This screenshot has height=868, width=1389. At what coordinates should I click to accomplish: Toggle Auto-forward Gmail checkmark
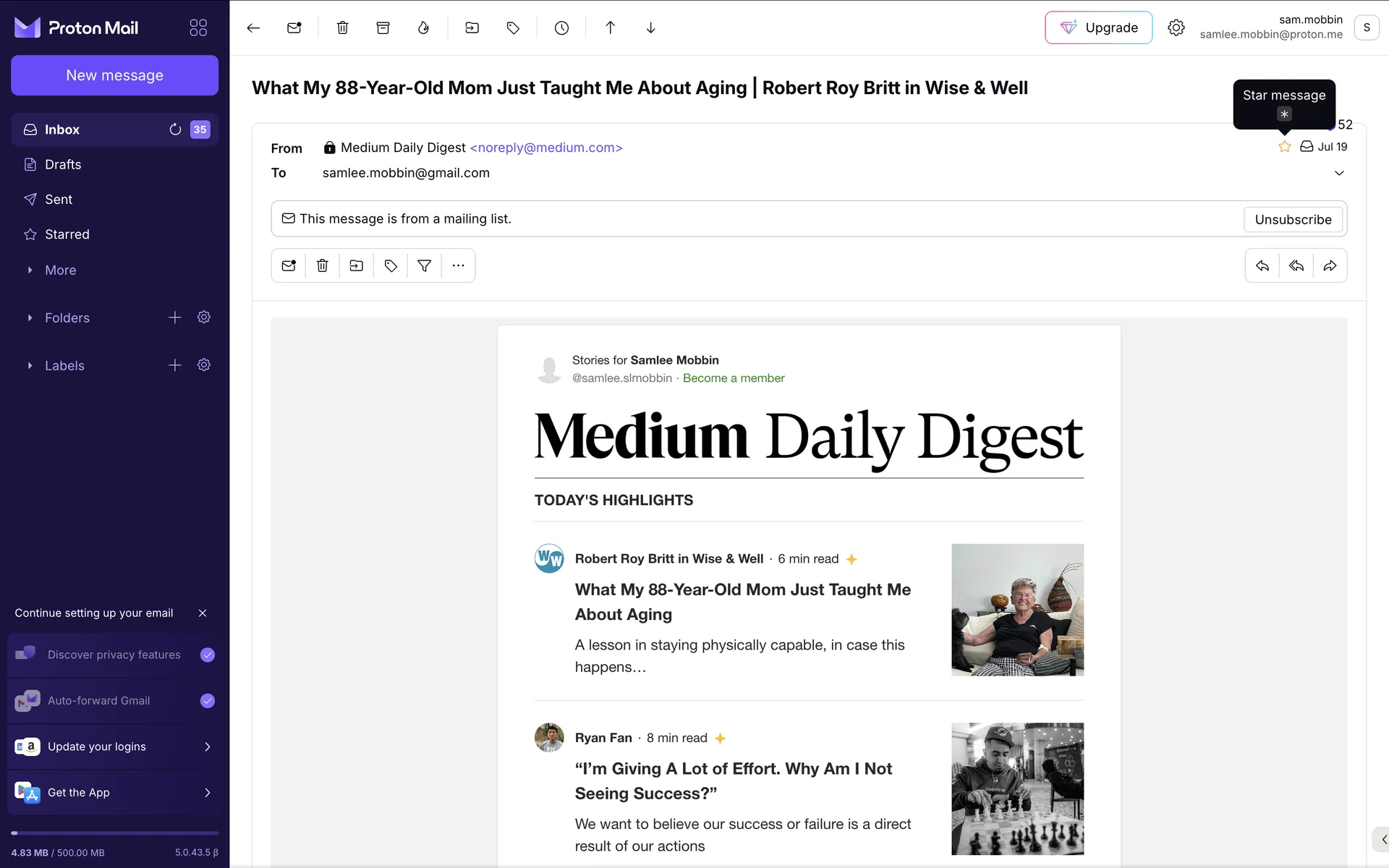pyautogui.click(x=208, y=700)
